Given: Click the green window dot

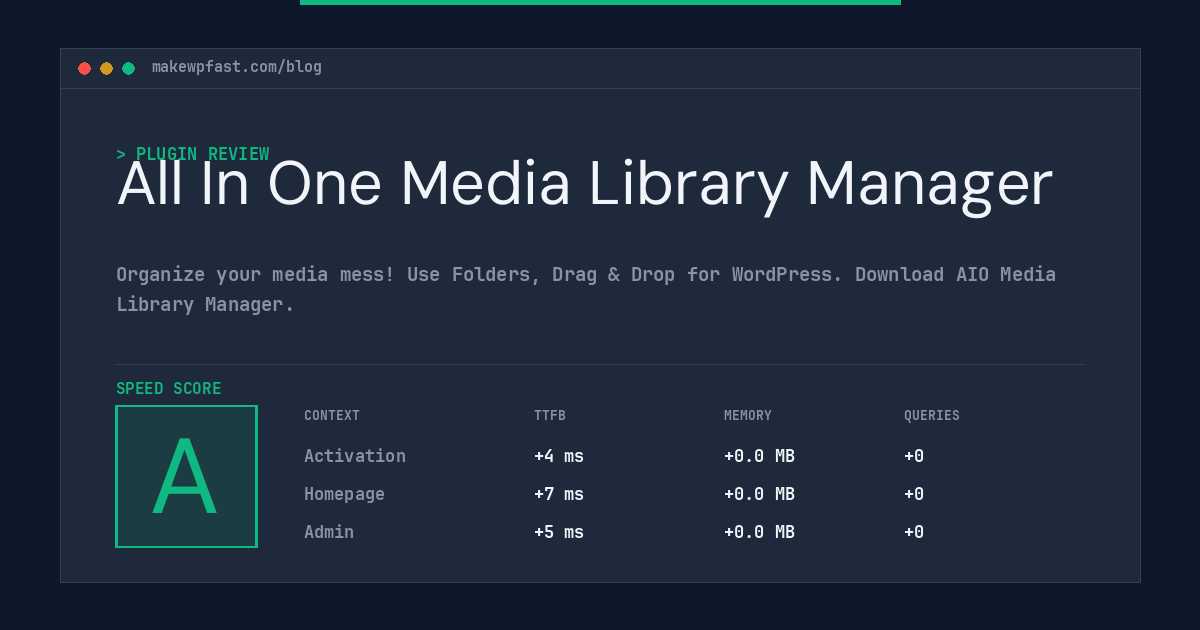Looking at the screenshot, I should [x=128, y=68].
